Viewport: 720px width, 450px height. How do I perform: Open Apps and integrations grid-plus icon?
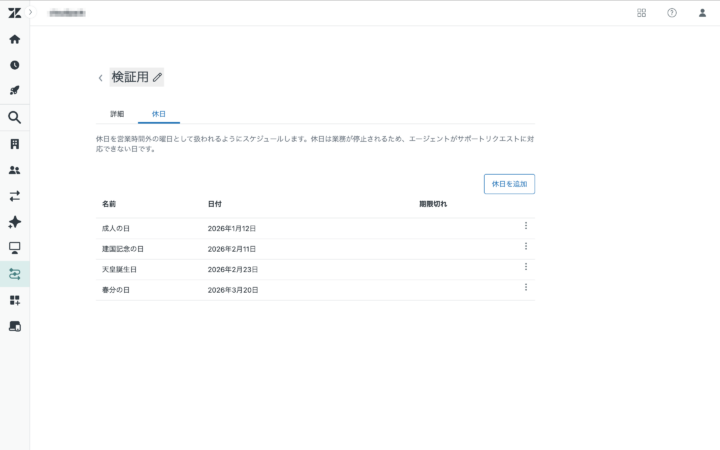(14, 300)
